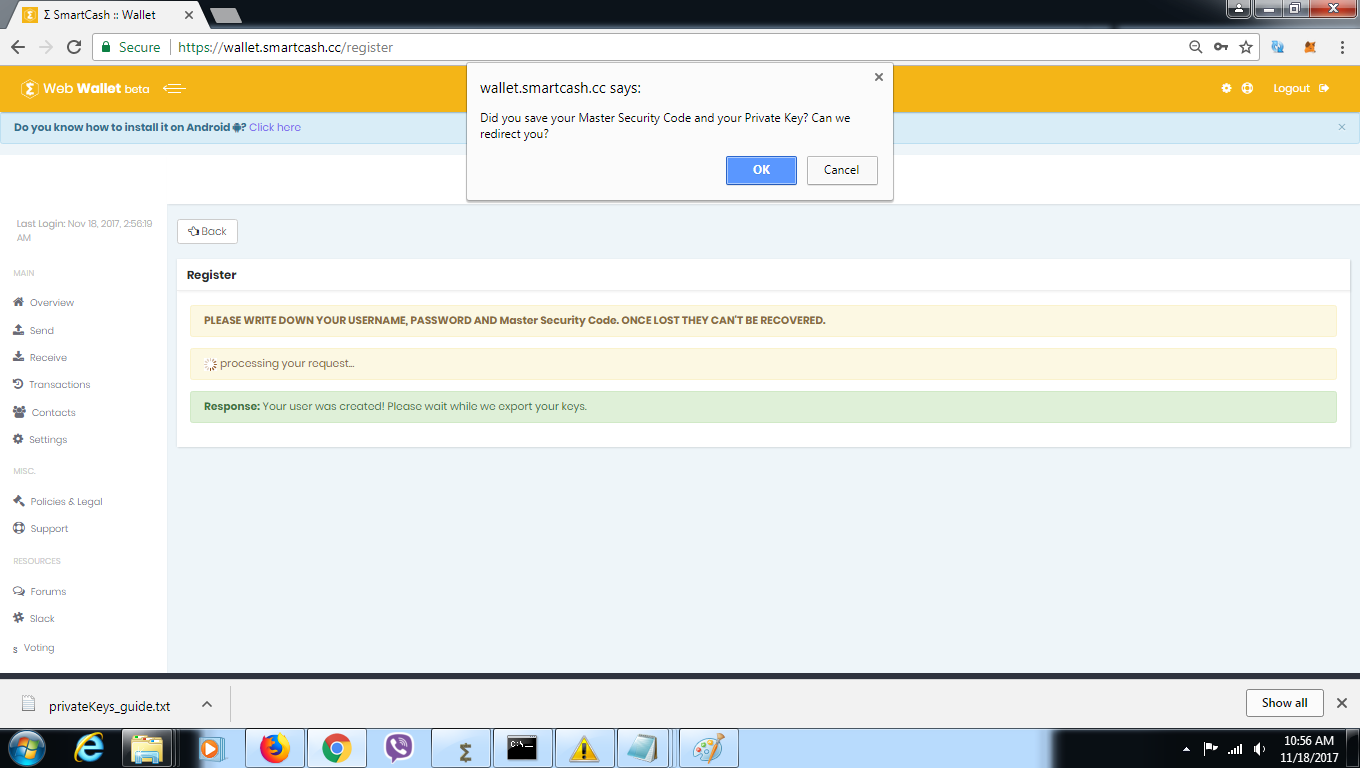Open the Receive sidebar item
Image resolution: width=1360 pixels, height=768 pixels.
tap(48, 357)
